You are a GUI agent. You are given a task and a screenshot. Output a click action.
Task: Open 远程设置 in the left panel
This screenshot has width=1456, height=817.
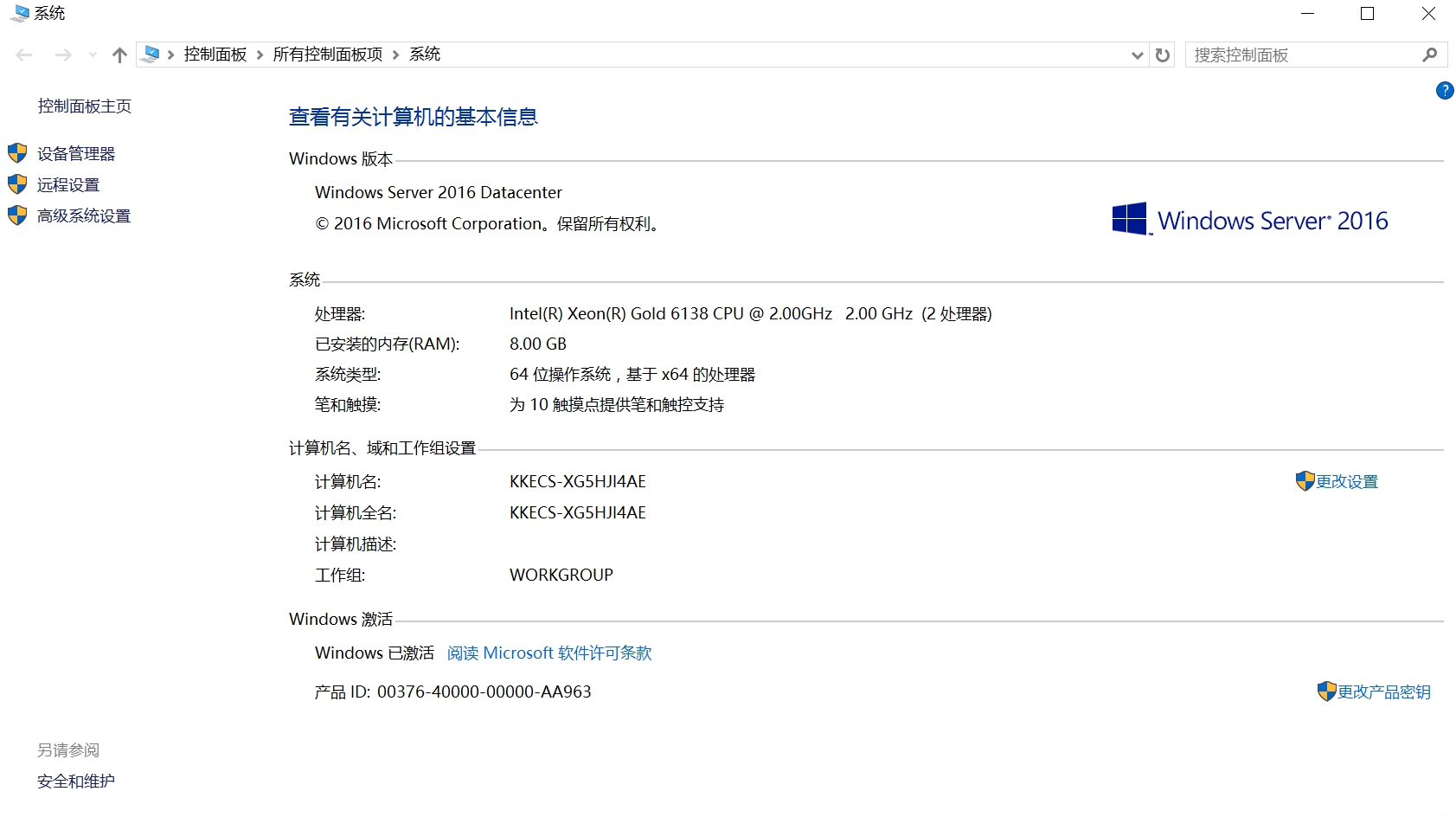pyautogui.click(x=68, y=185)
